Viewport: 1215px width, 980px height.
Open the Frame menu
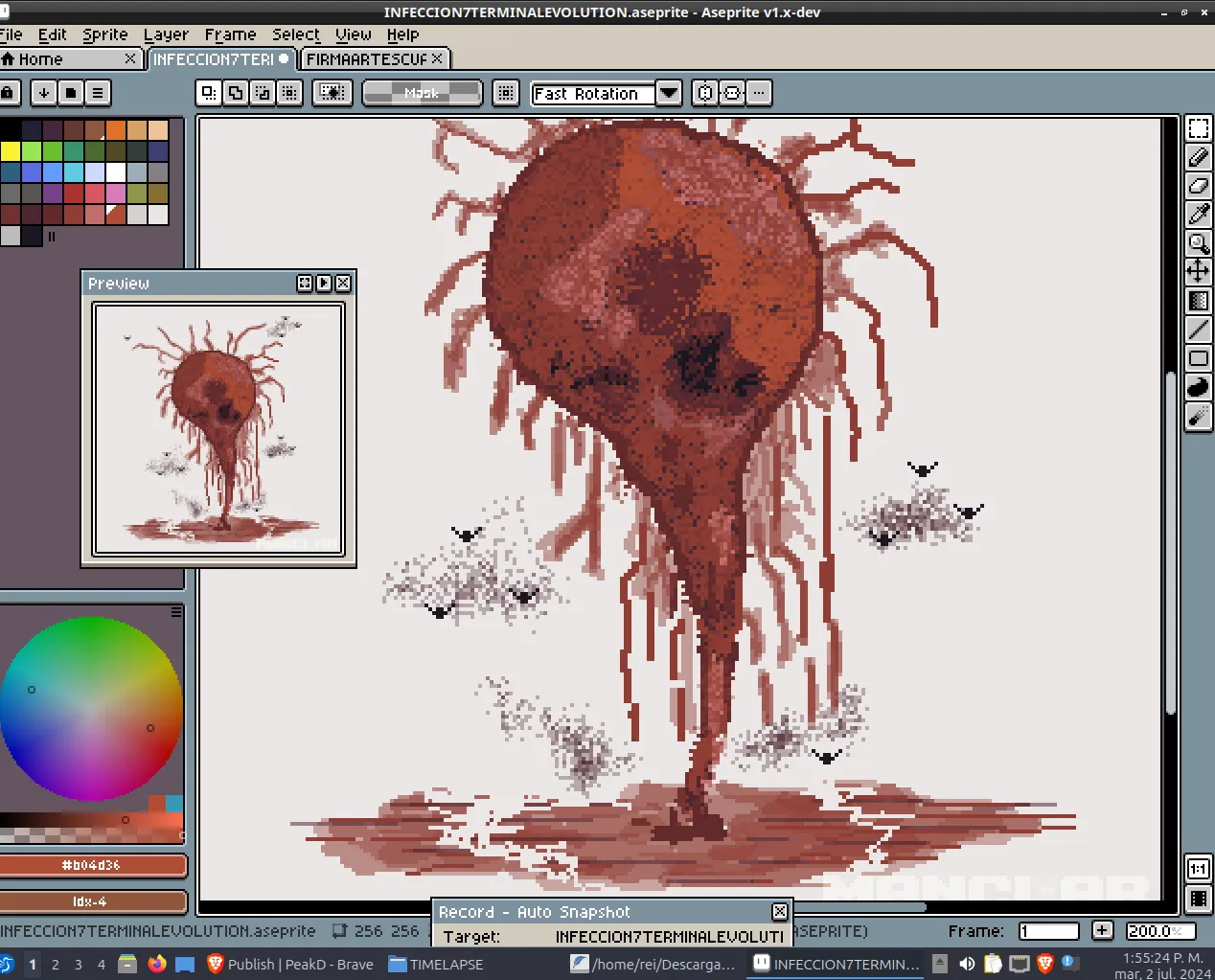click(x=231, y=34)
